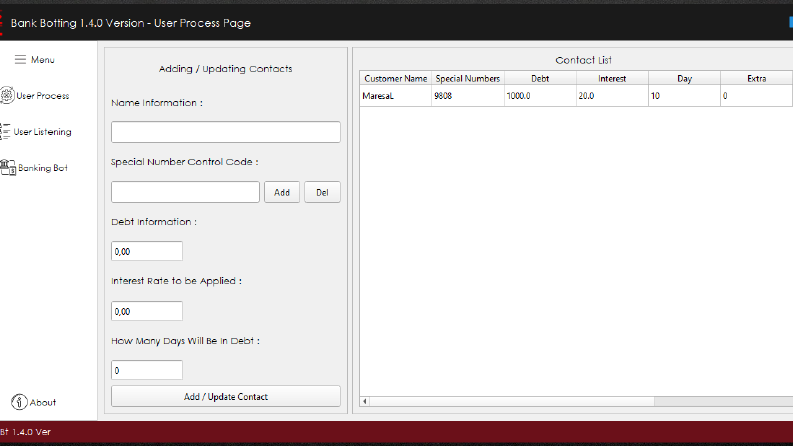Click the Menu label
The image size is (793, 446).
42,60
